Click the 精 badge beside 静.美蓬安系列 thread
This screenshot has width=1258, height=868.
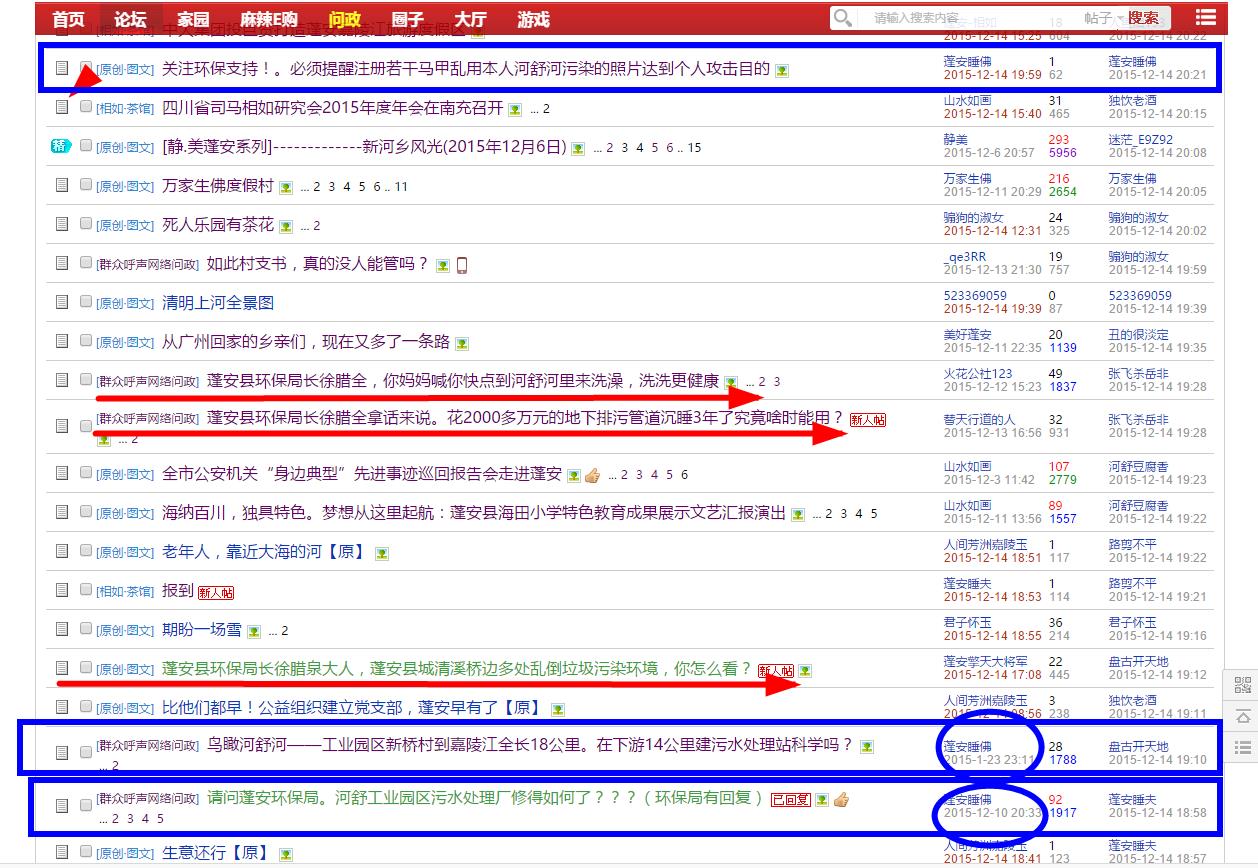pyautogui.click(x=61, y=146)
